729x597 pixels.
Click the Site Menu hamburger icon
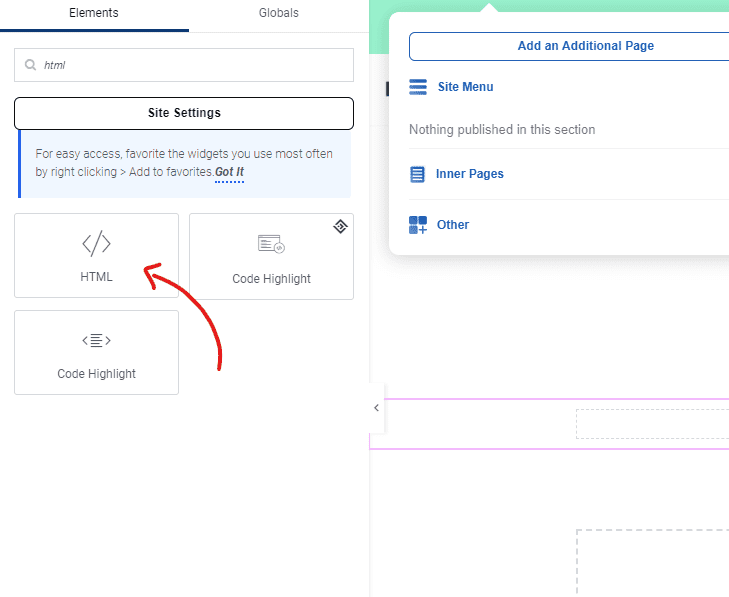pyautogui.click(x=418, y=87)
